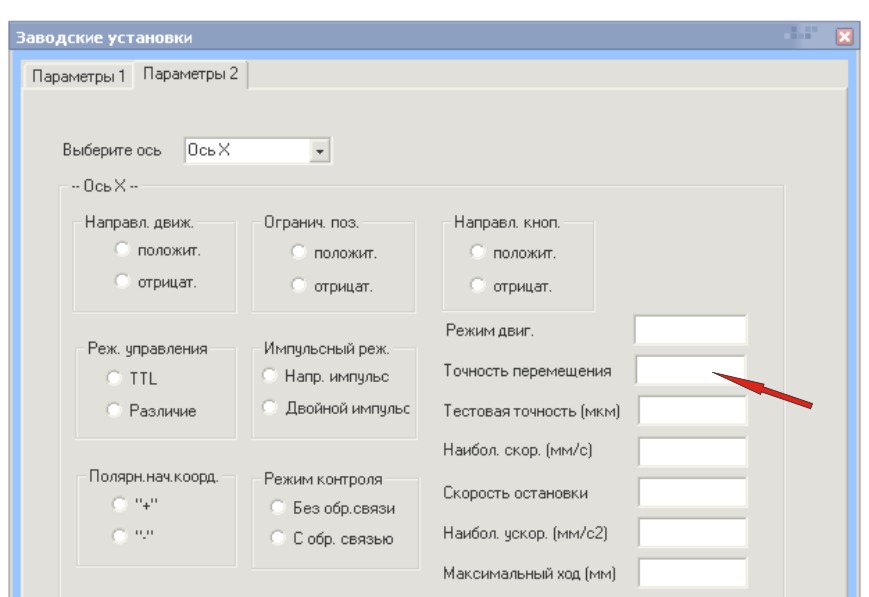869x597 pixels.
Task: Select отрицат. under Направл. движ.
Action: point(123,281)
